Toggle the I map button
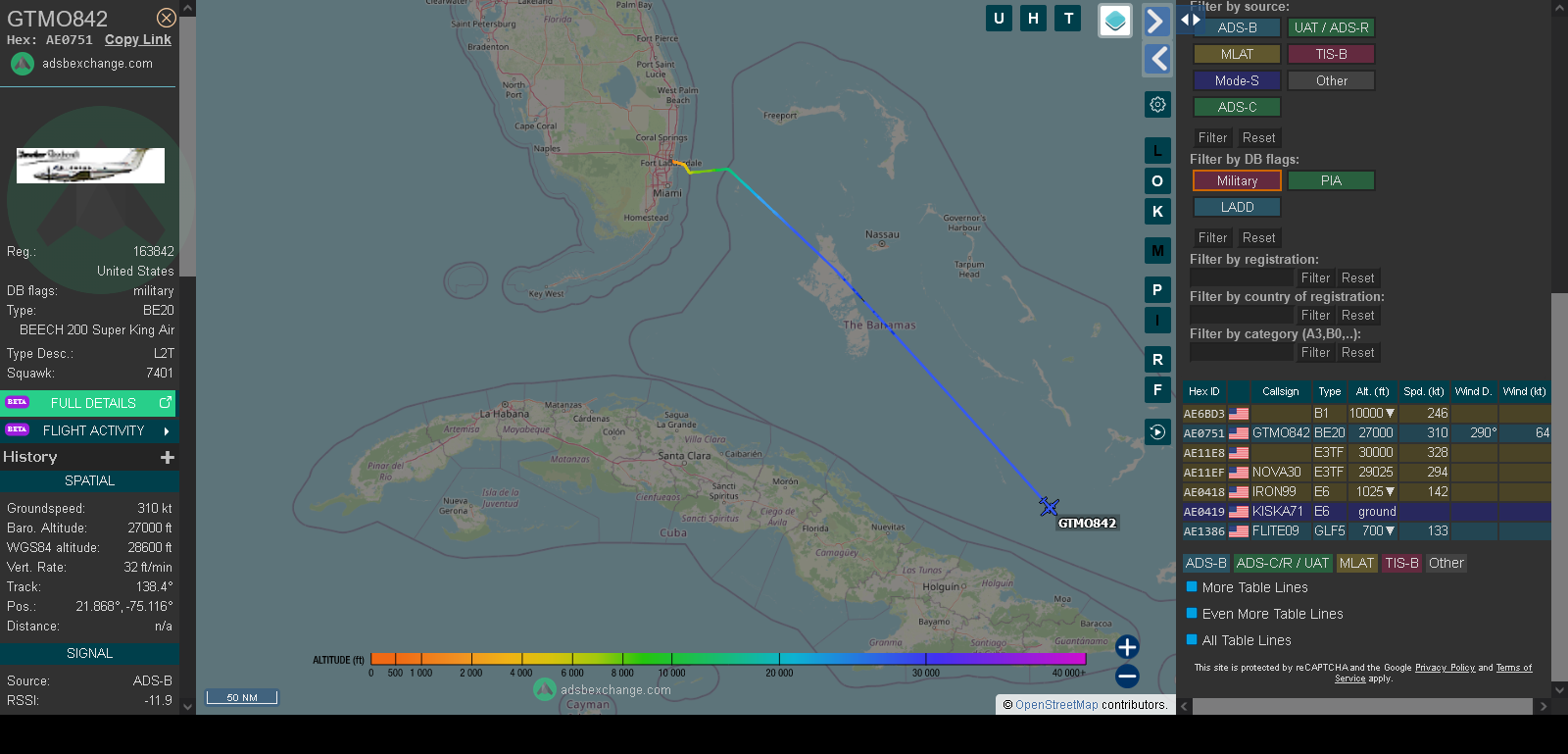 (x=1157, y=321)
